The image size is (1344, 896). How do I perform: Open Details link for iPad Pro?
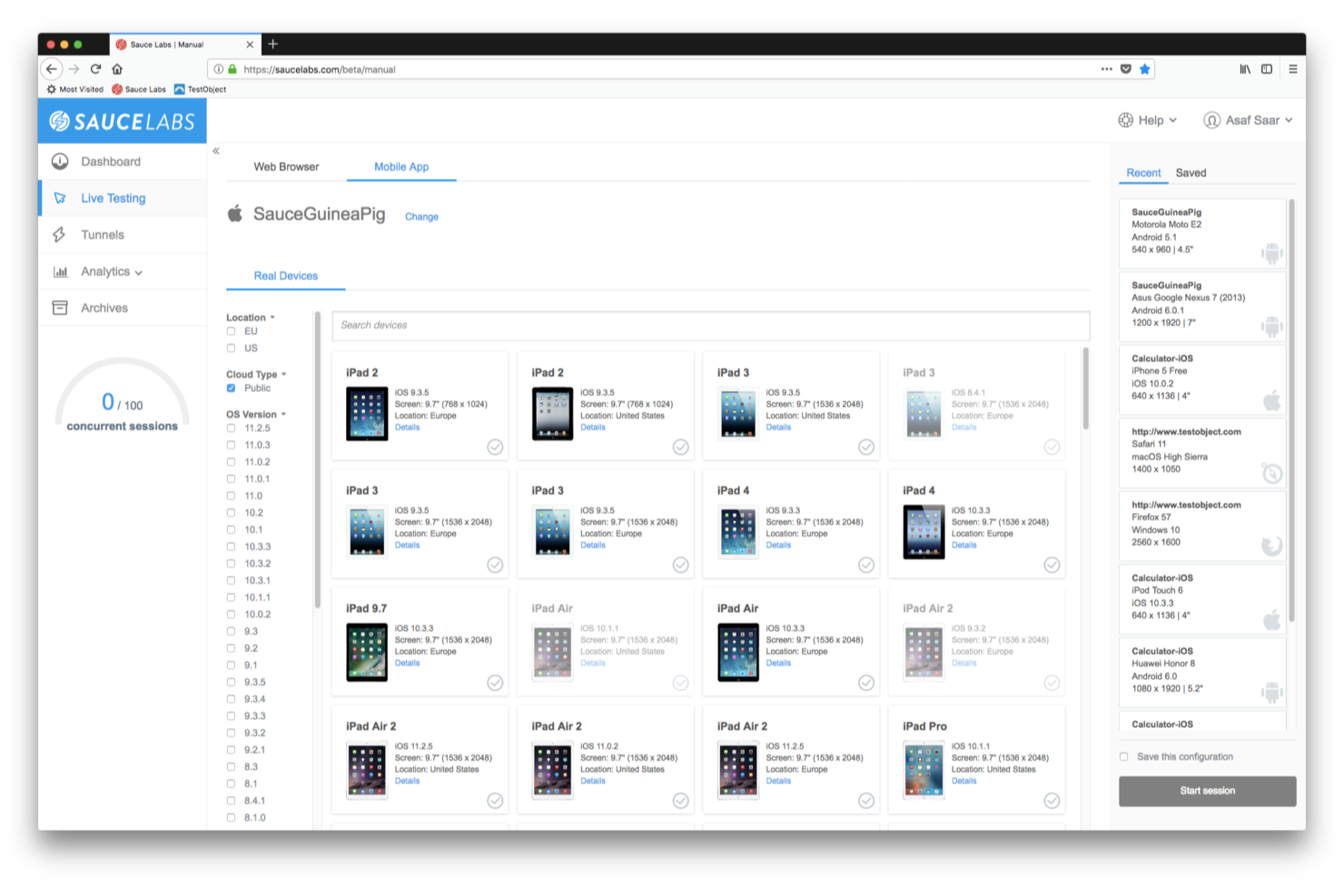coord(964,782)
